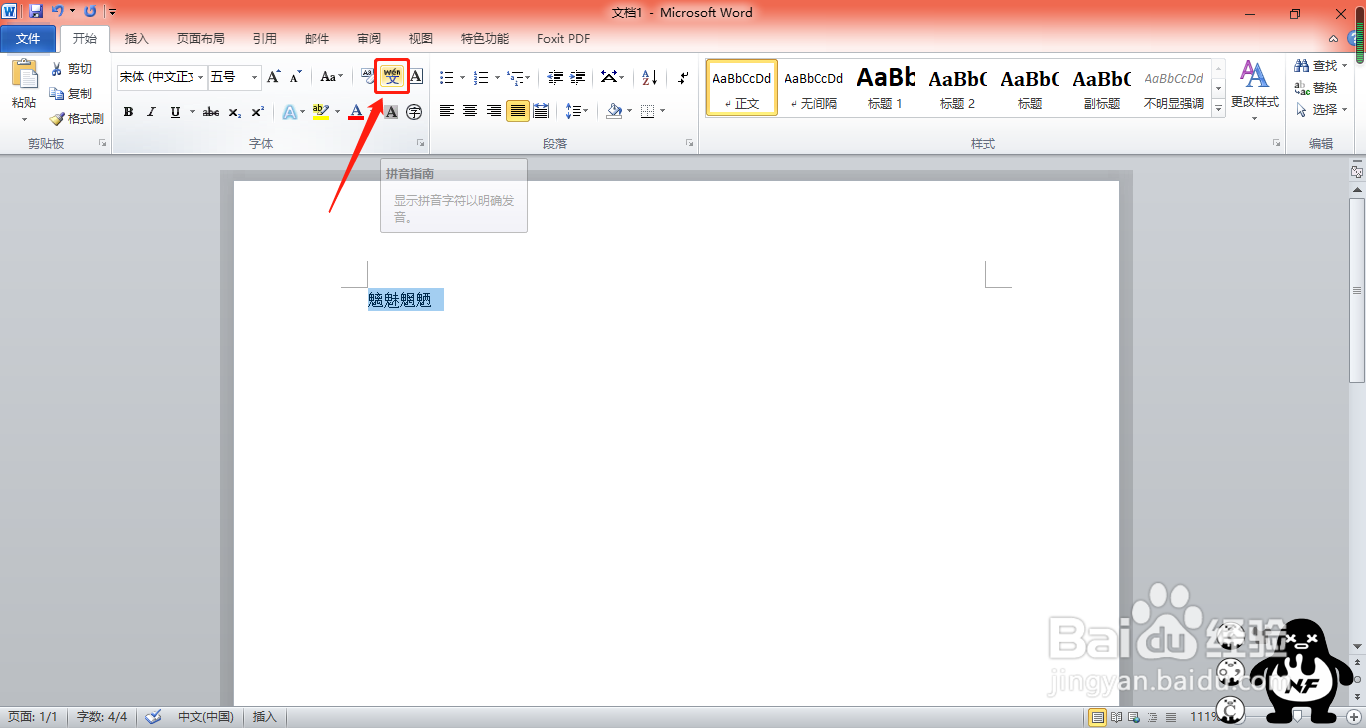Click Select (选择) in editing group

[x=1316, y=110]
